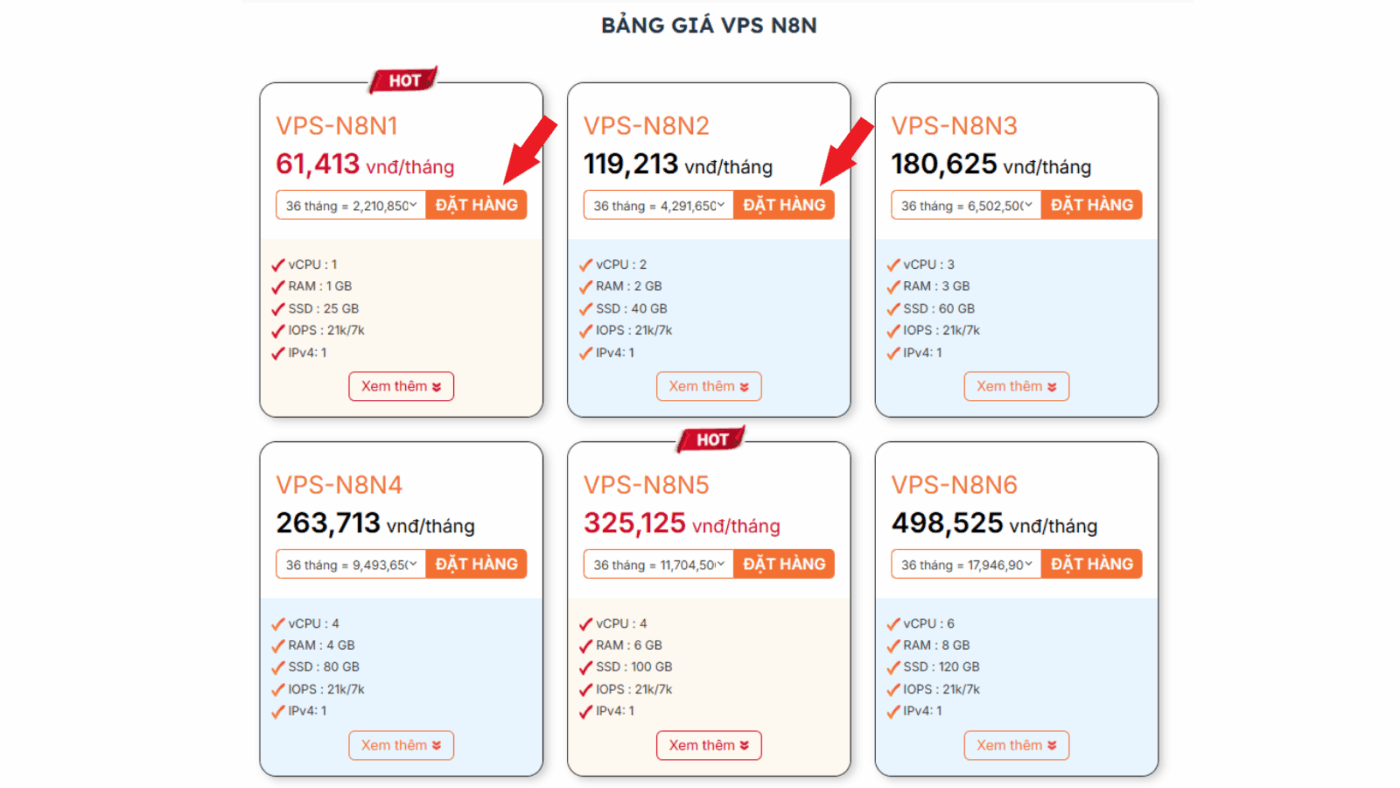This screenshot has height=788, width=1400.
Task: Click the BẢNG GIÁ VPS N8N heading
Action: coord(709,24)
